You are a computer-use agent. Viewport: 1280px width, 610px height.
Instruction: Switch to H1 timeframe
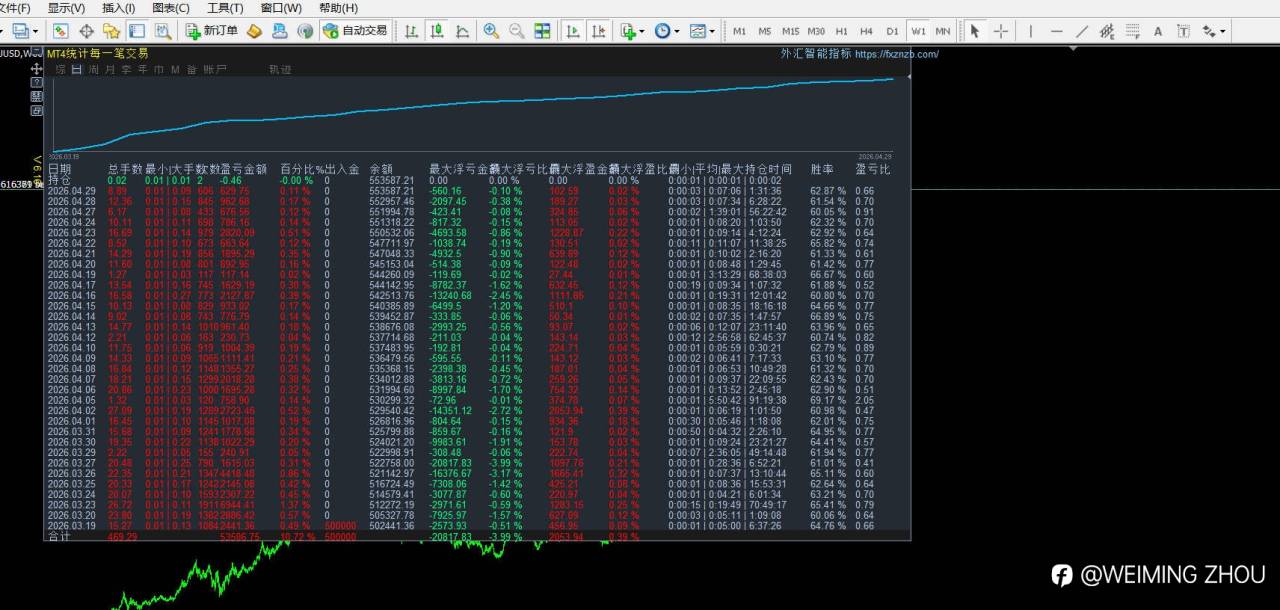click(x=841, y=31)
